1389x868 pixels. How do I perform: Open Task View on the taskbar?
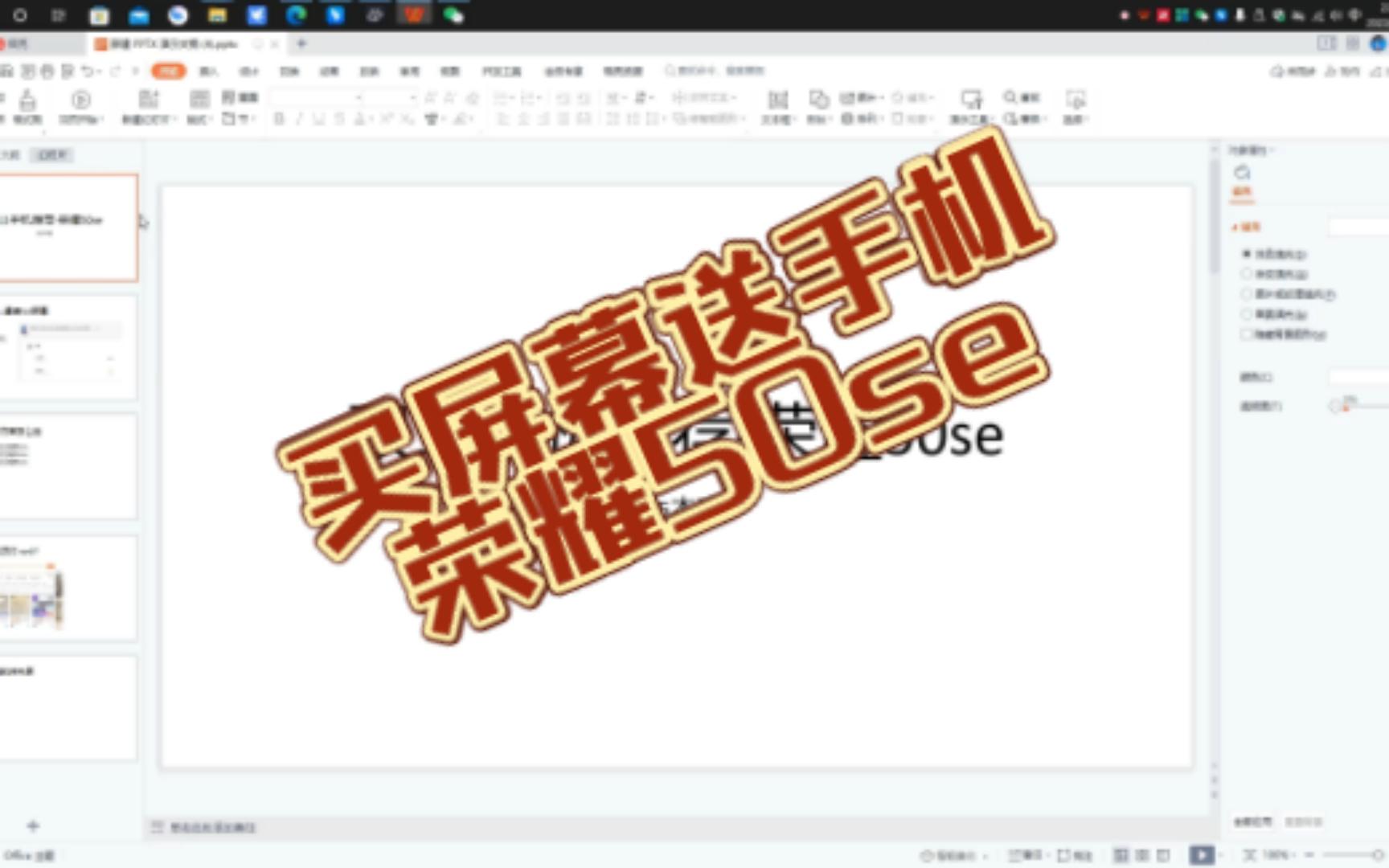pos(59,14)
